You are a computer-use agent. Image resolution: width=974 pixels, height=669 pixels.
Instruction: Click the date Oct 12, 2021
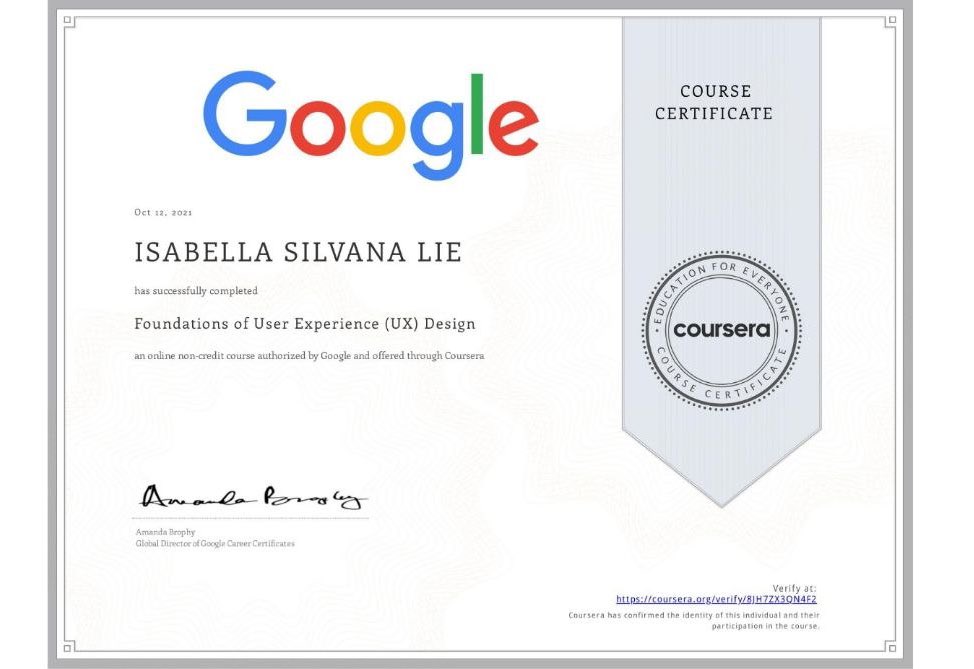[163, 212]
